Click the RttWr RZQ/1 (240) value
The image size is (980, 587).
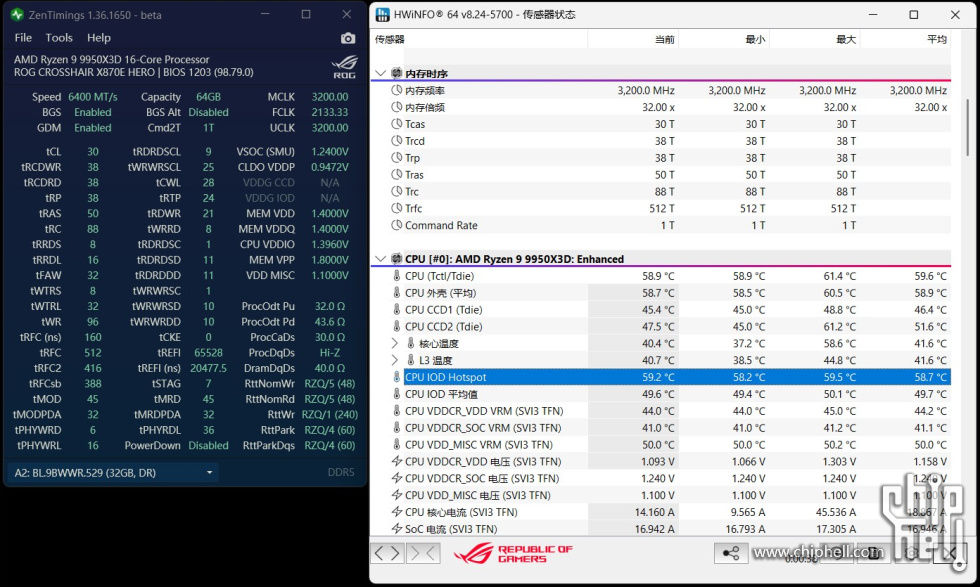(329, 414)
